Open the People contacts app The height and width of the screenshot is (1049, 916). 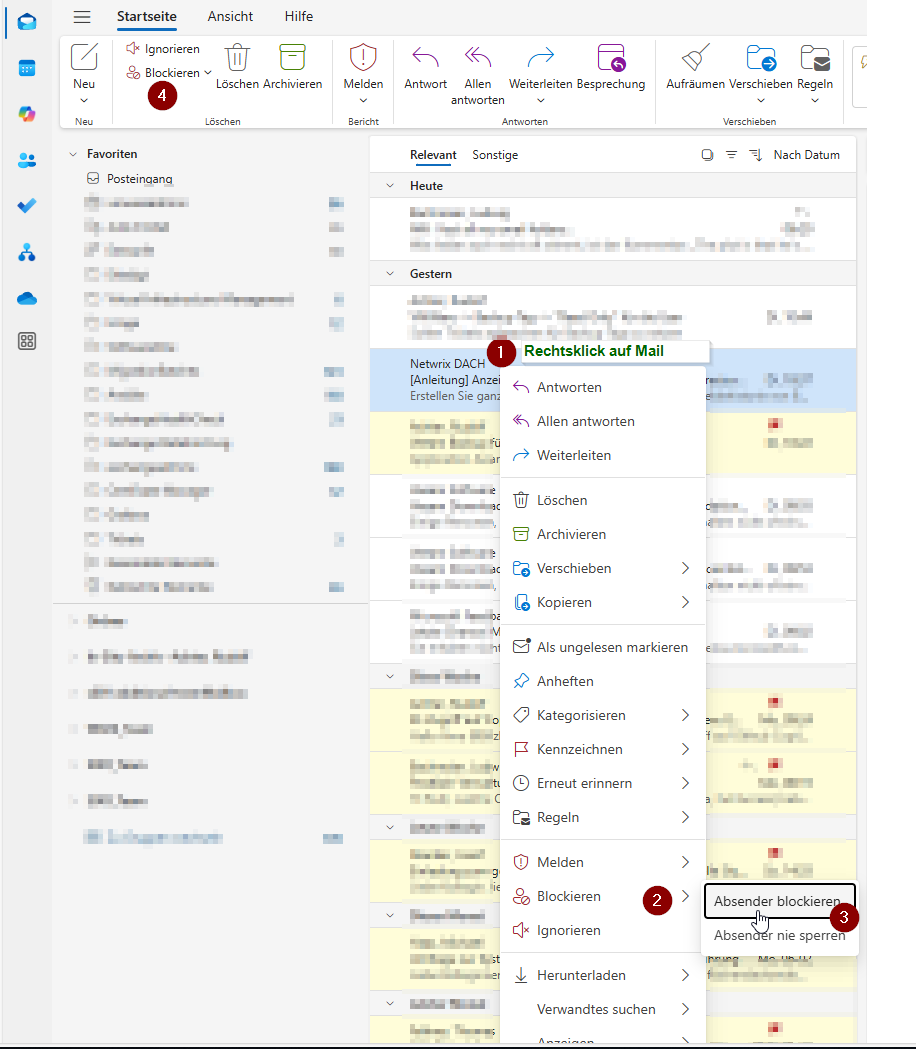(27, 161)
